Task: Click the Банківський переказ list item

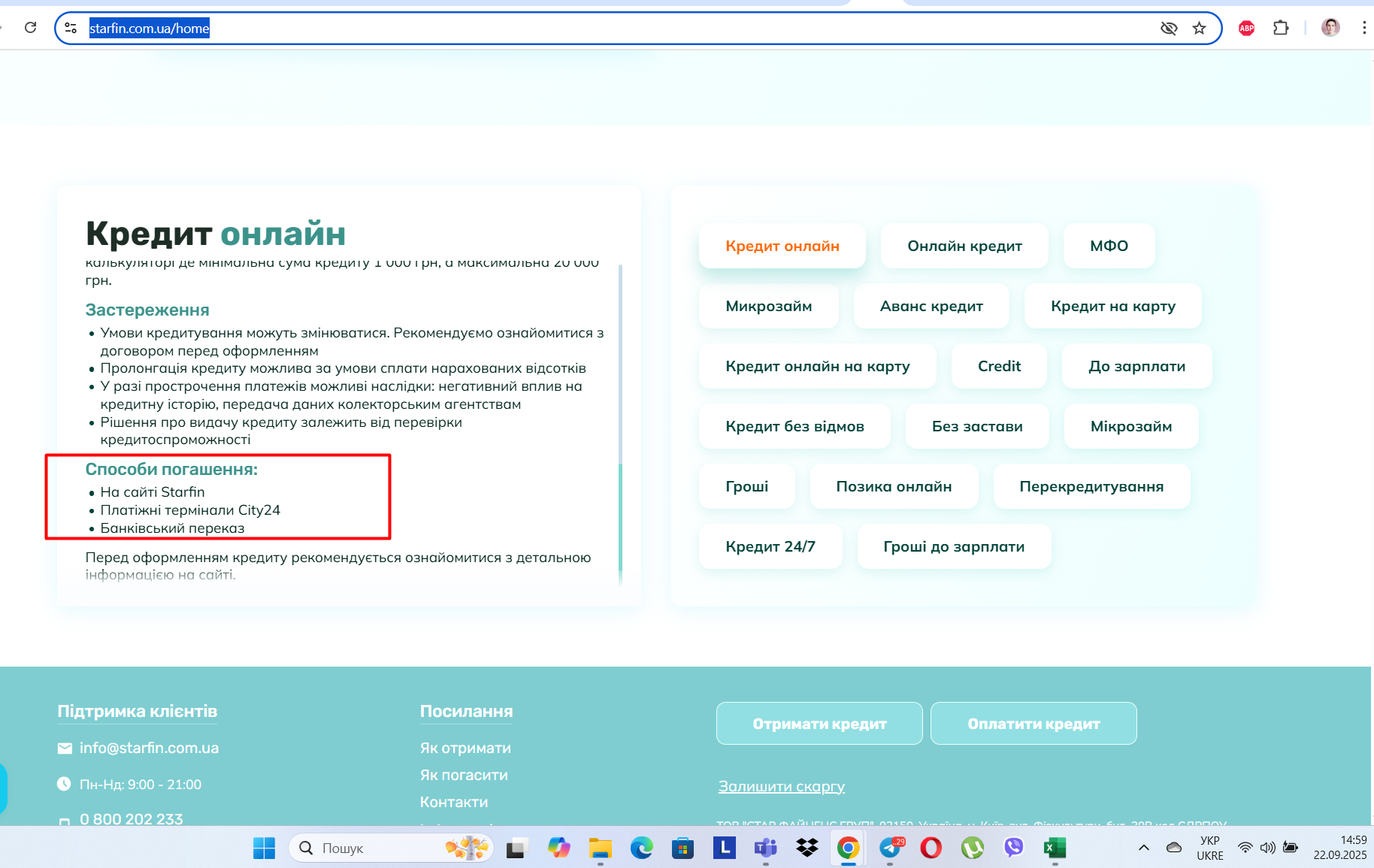Action: pos(172,528)
